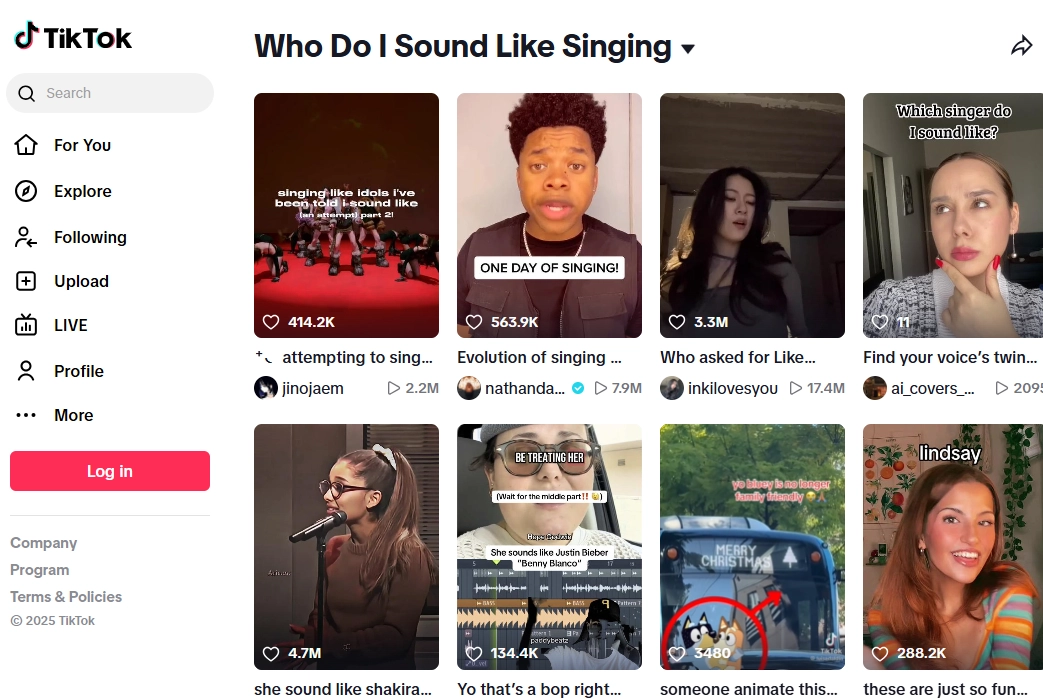The height and width of the screenshot is (700, 1043).
Task: Click the share arrow icon
Action: click(1021, 46)
